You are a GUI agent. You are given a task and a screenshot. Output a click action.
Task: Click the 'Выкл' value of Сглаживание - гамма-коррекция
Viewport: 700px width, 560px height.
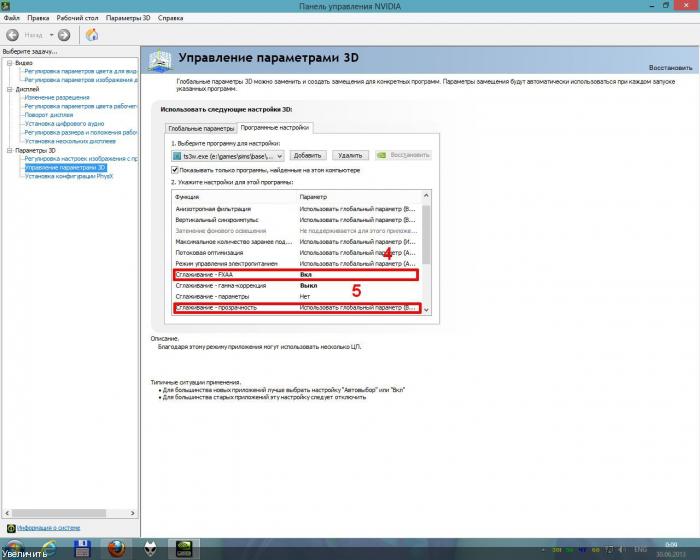click(308, 285)
